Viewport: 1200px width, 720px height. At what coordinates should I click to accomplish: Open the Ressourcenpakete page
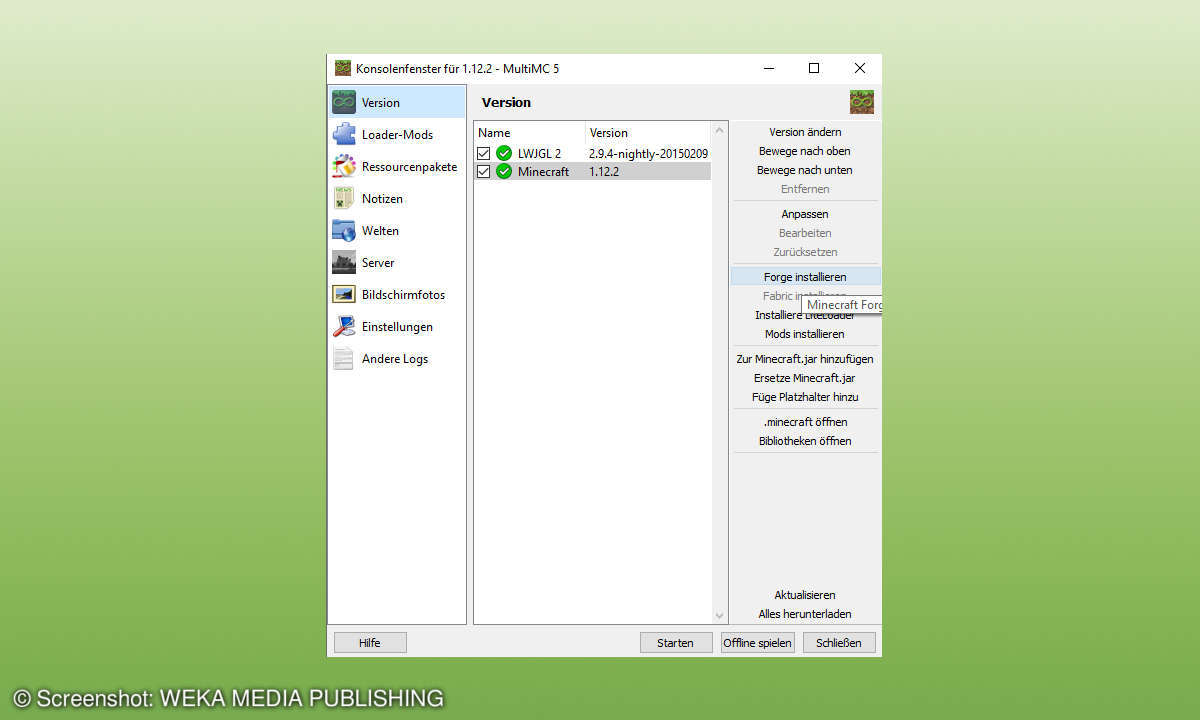coord(397,166)
